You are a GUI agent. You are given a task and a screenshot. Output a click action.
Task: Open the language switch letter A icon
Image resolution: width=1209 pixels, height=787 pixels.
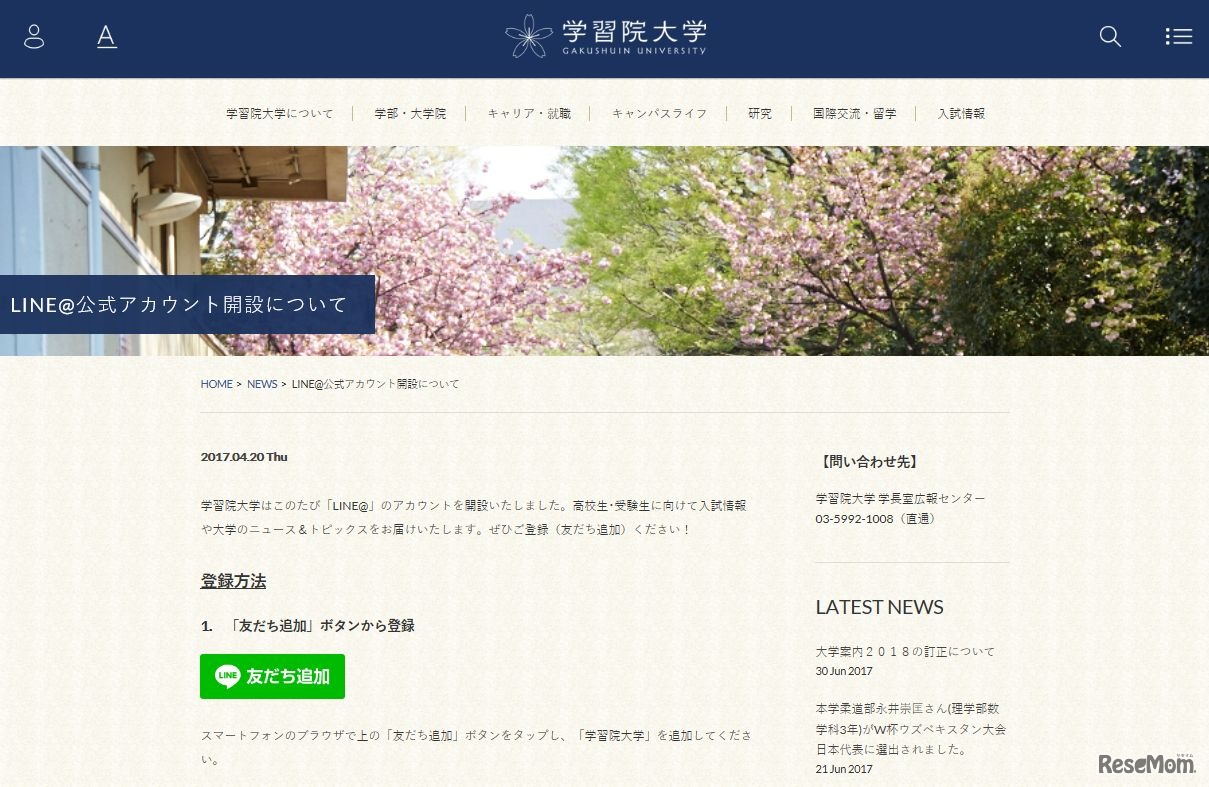[x=107, y=37]
